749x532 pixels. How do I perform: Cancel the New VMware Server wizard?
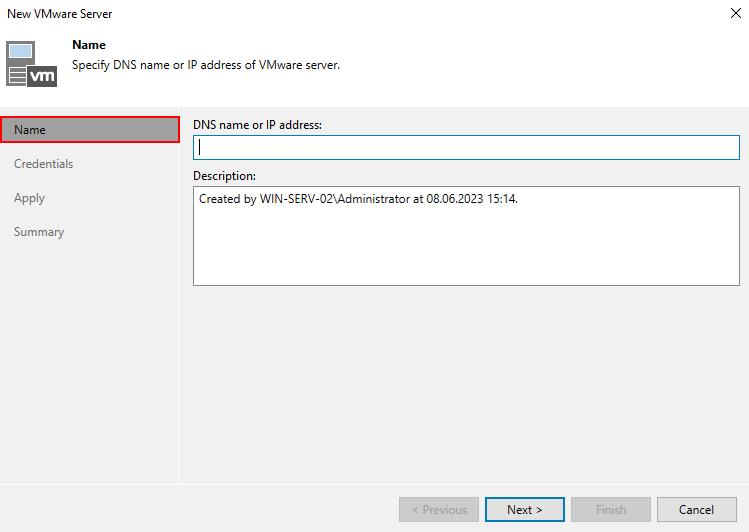click(x=696, y=510)
